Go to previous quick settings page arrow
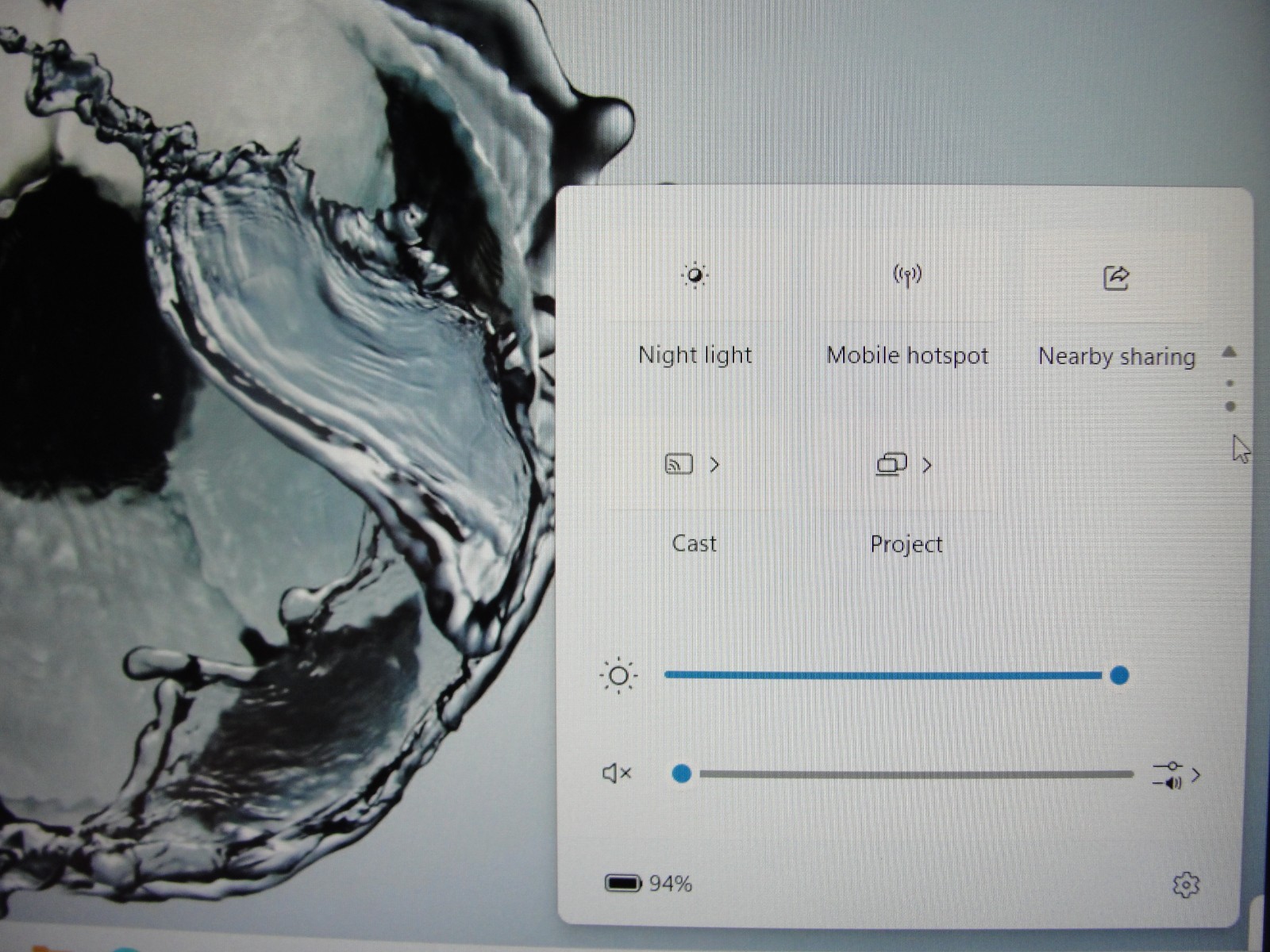 coord(1230,351)
